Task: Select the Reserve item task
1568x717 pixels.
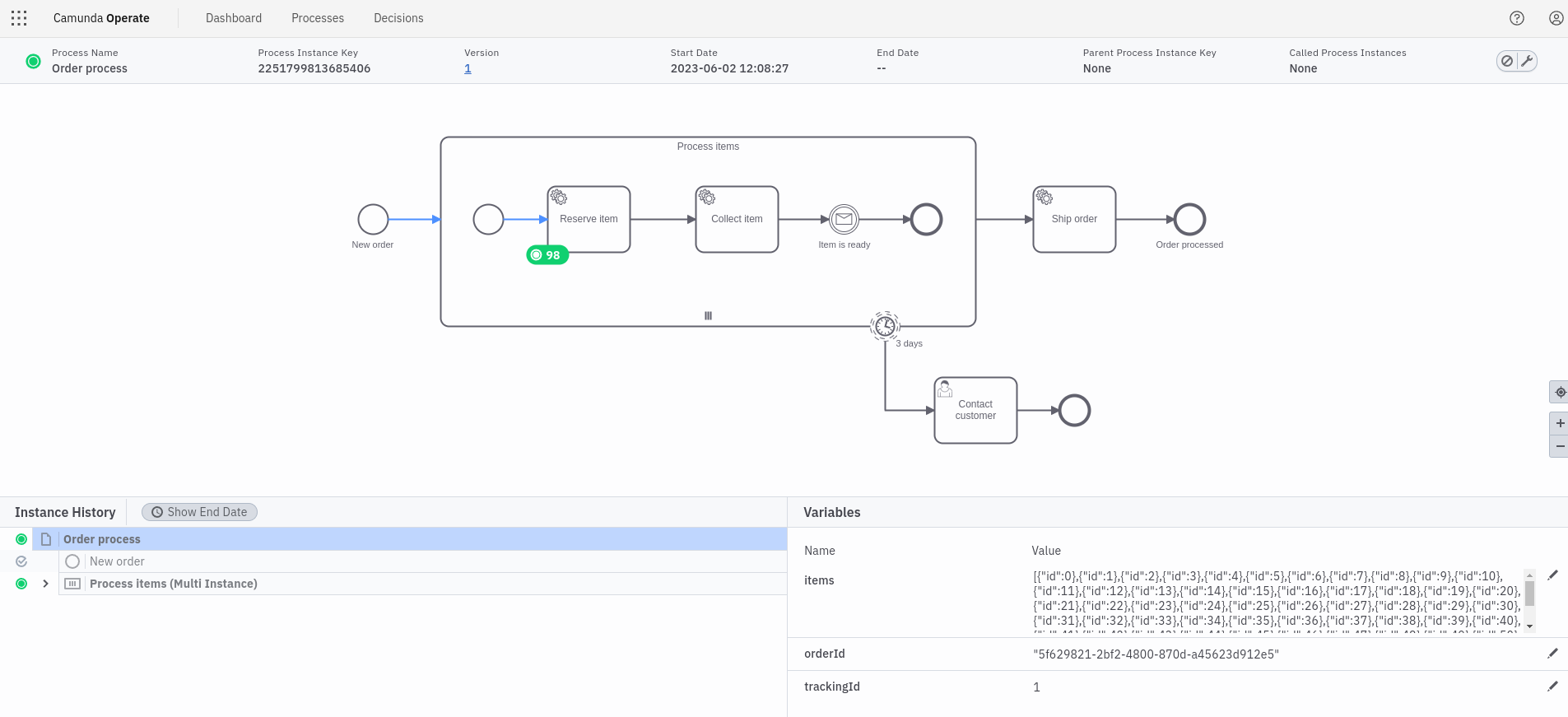Action: pos(589,219)
